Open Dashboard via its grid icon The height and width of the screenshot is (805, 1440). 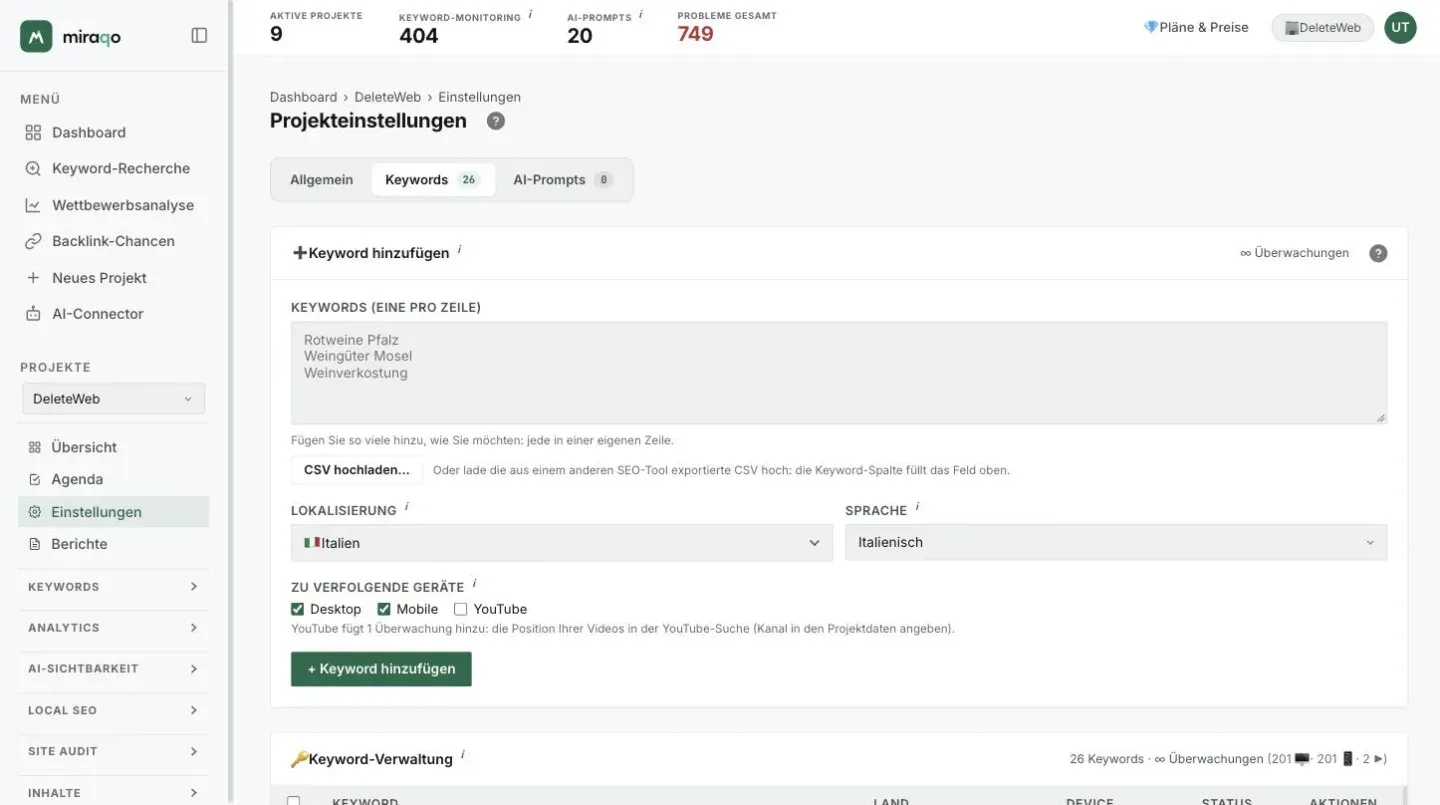33,132
